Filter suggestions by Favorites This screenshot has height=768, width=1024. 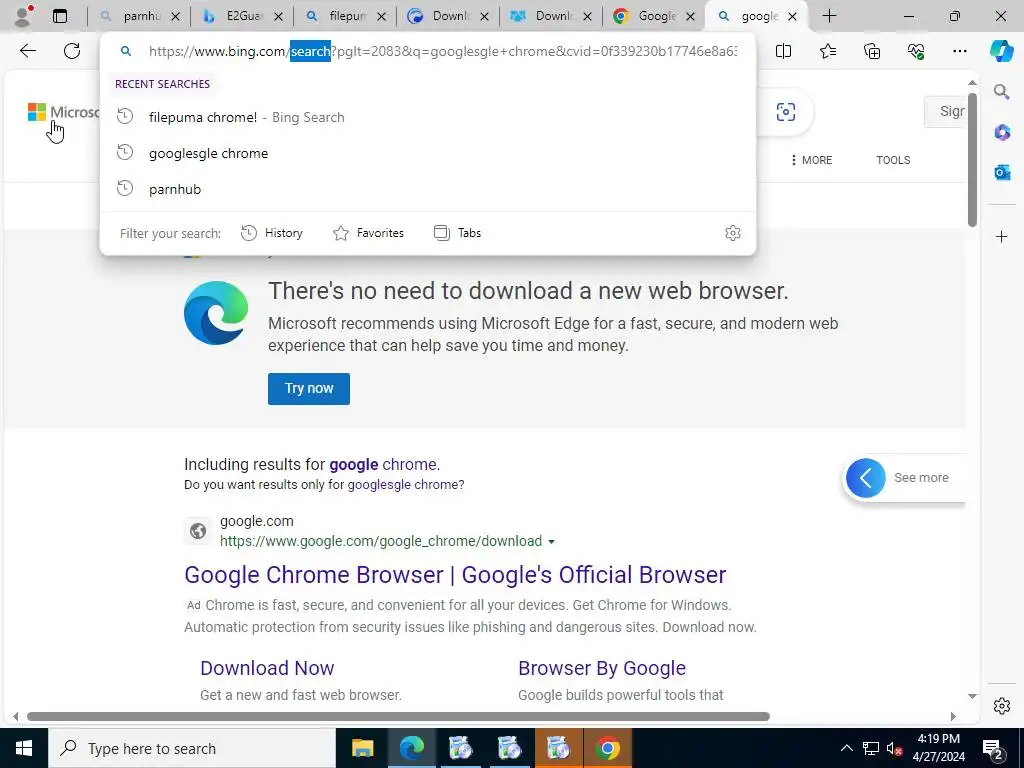[368, 233]
